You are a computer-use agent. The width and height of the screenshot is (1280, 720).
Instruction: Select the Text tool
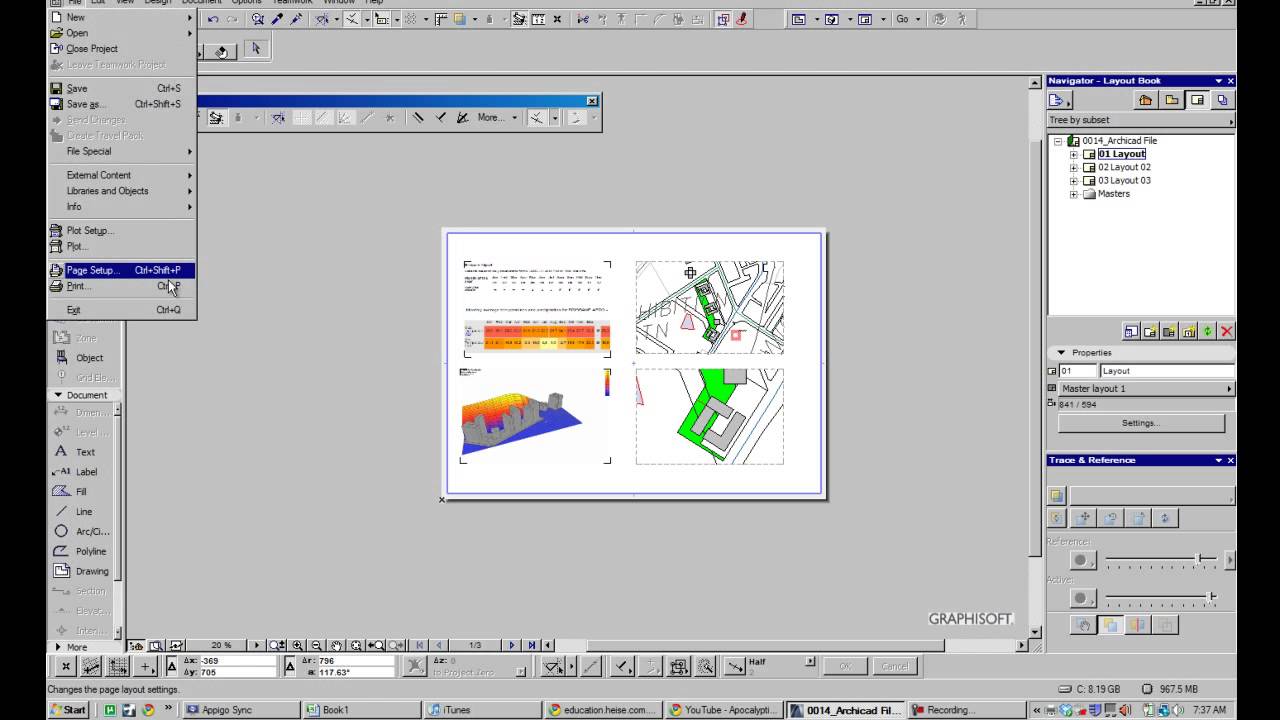click(84, 452)
